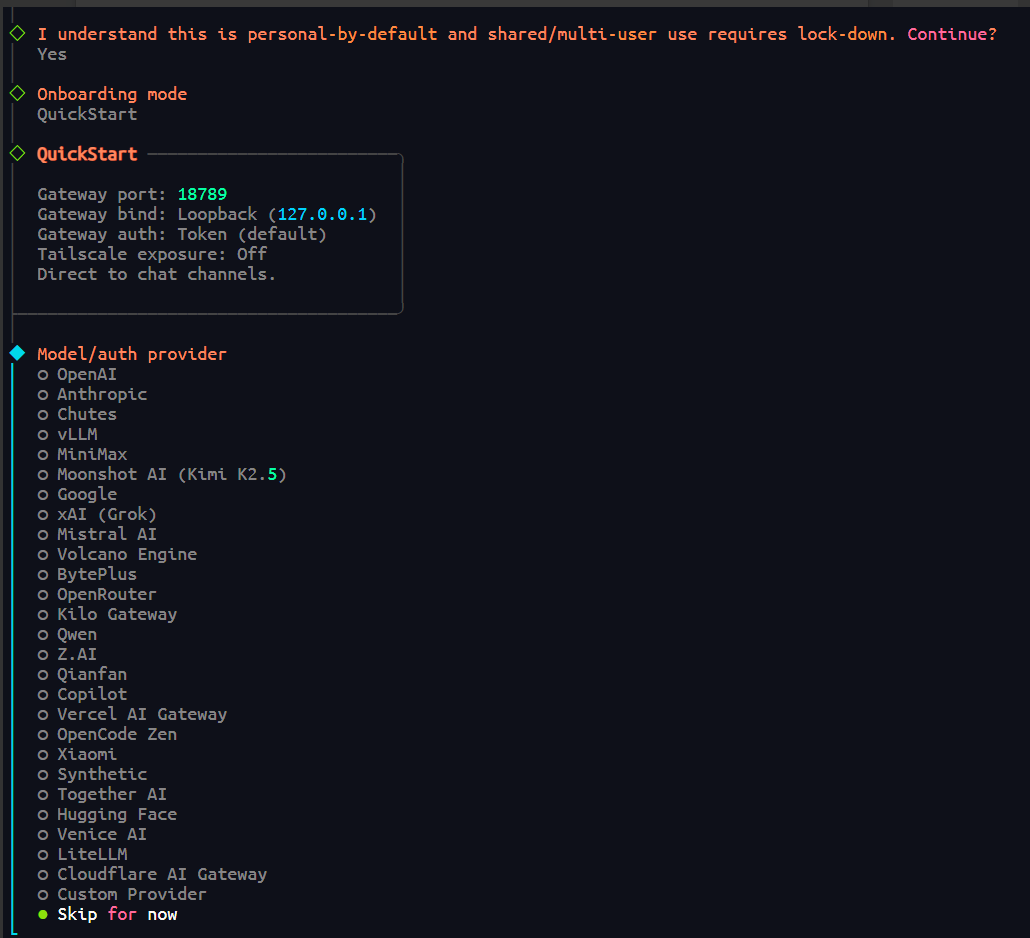Viewport: 1030px width, 938px height.
Task: Click the green diamond beside Onboarding mode
Action: point(17,93)
